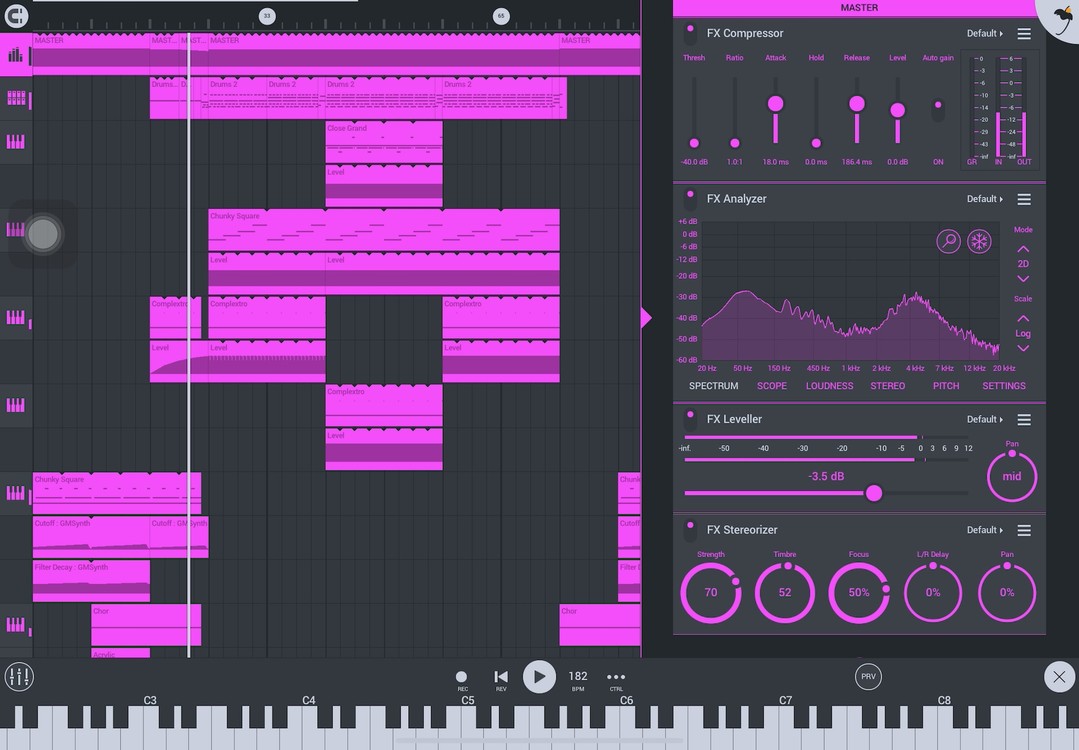The image size is (1079, 750).
Task: Toggle the FX Leveller power switch
Action: tap(690, 420)
